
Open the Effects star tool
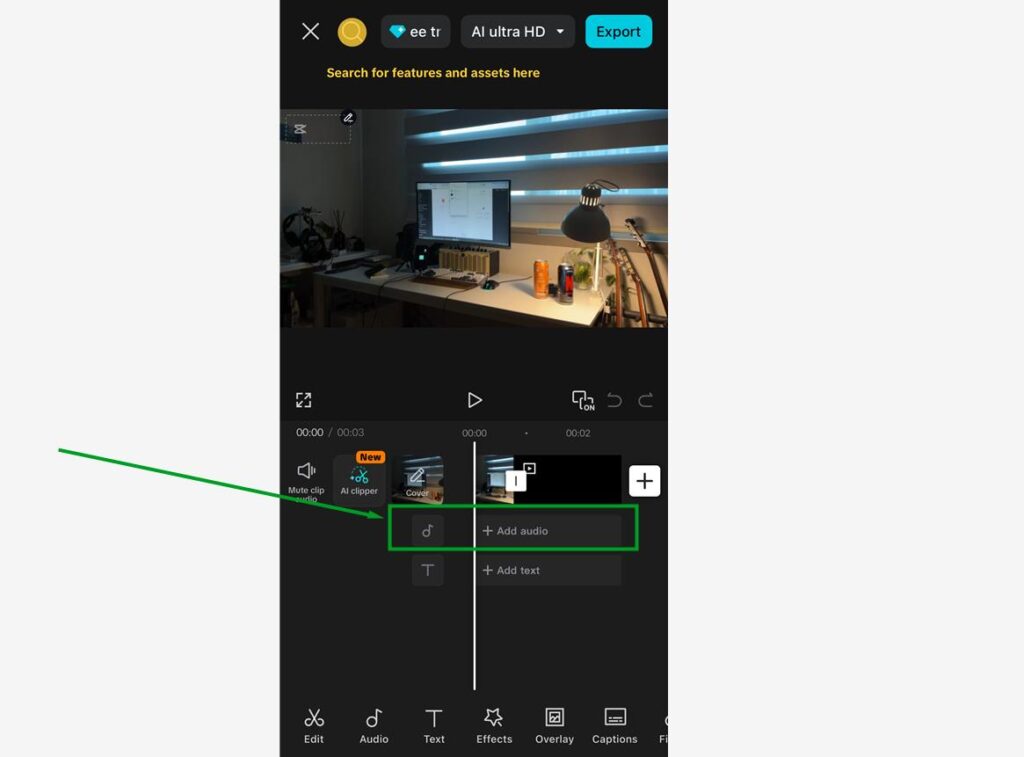click(494, 726)
